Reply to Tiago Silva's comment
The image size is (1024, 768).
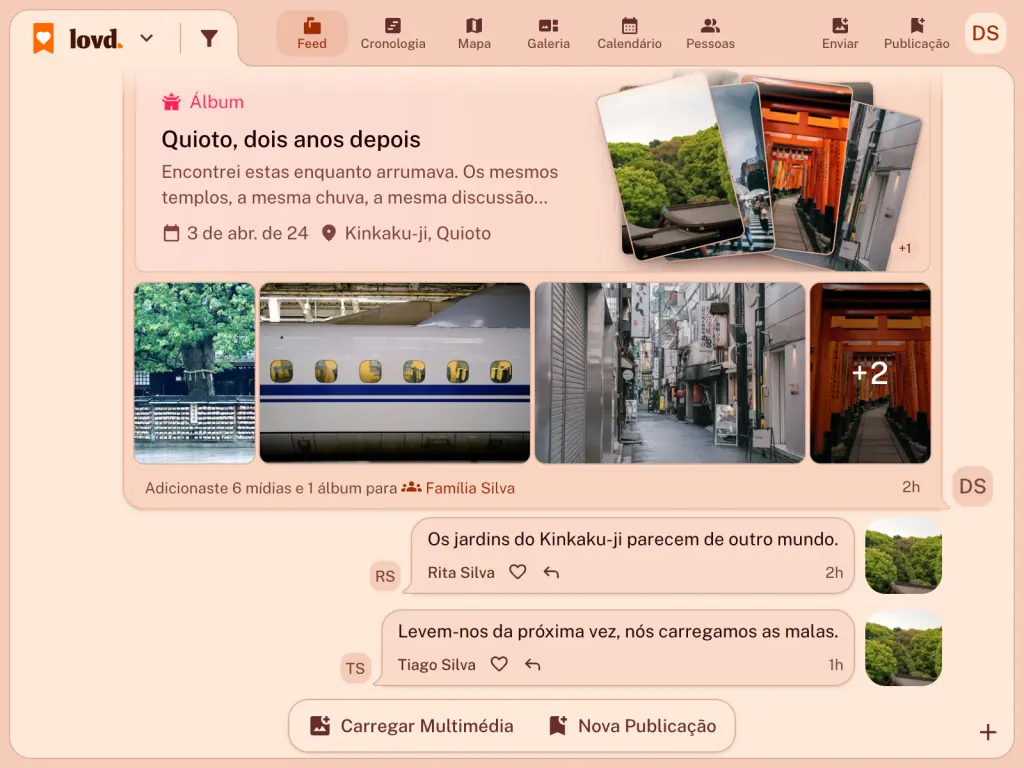click(532, 664)
